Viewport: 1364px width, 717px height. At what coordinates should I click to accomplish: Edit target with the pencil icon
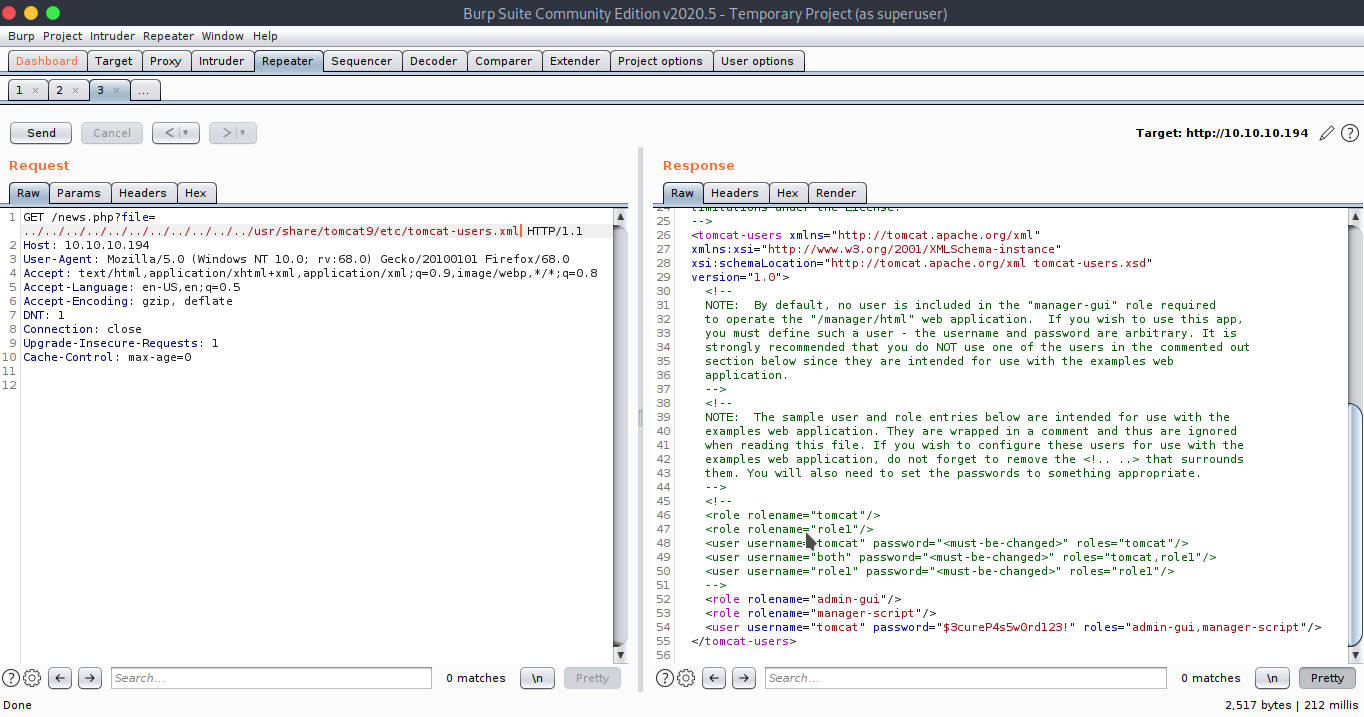point(1327,133)
